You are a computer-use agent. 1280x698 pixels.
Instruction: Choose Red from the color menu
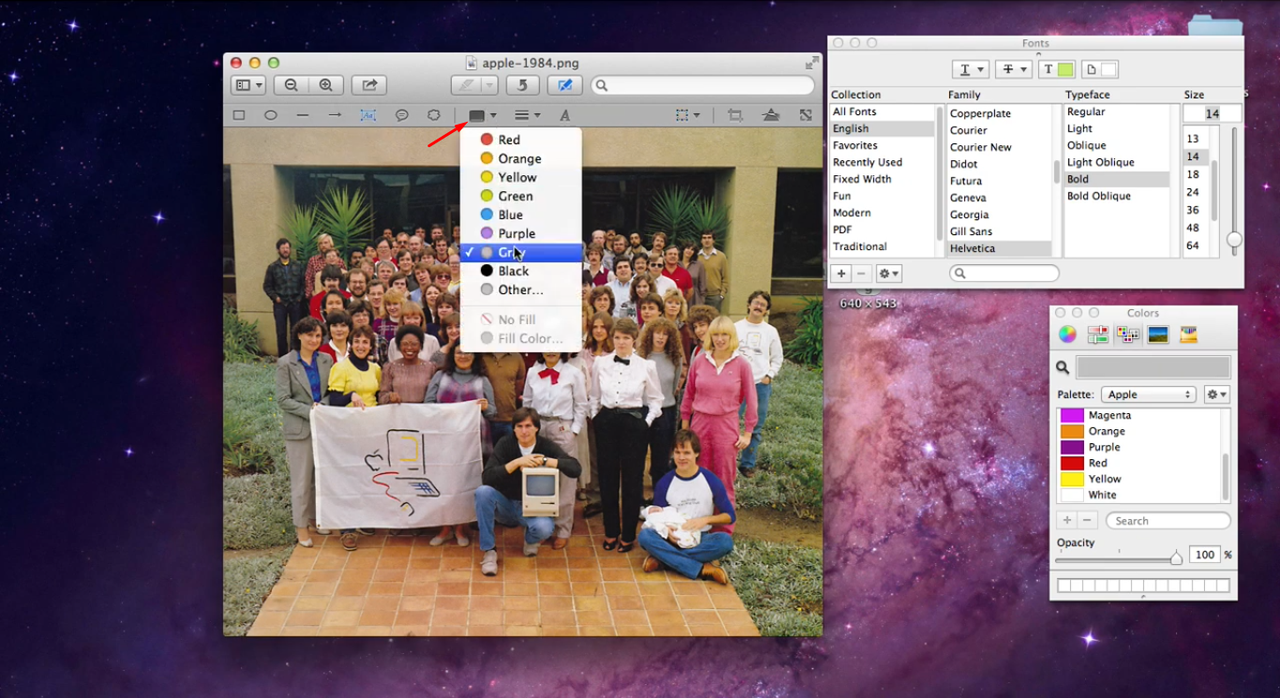(520, 140)
